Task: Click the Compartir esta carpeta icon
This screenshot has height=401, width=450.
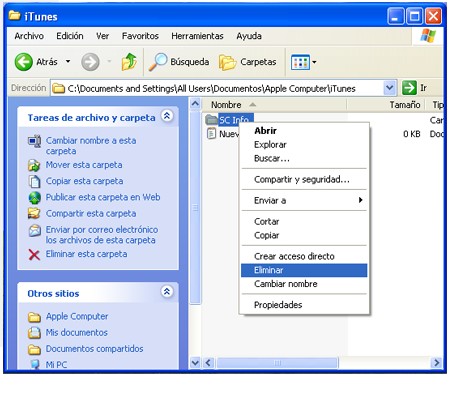Action: (34, 213)
